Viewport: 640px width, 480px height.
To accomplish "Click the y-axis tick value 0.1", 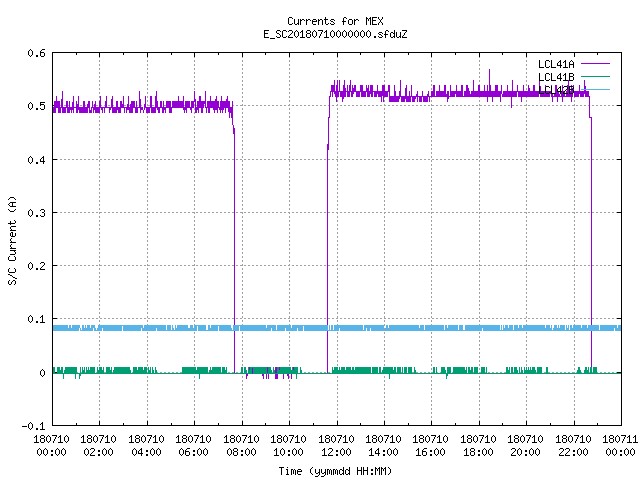I will [36, 319].
